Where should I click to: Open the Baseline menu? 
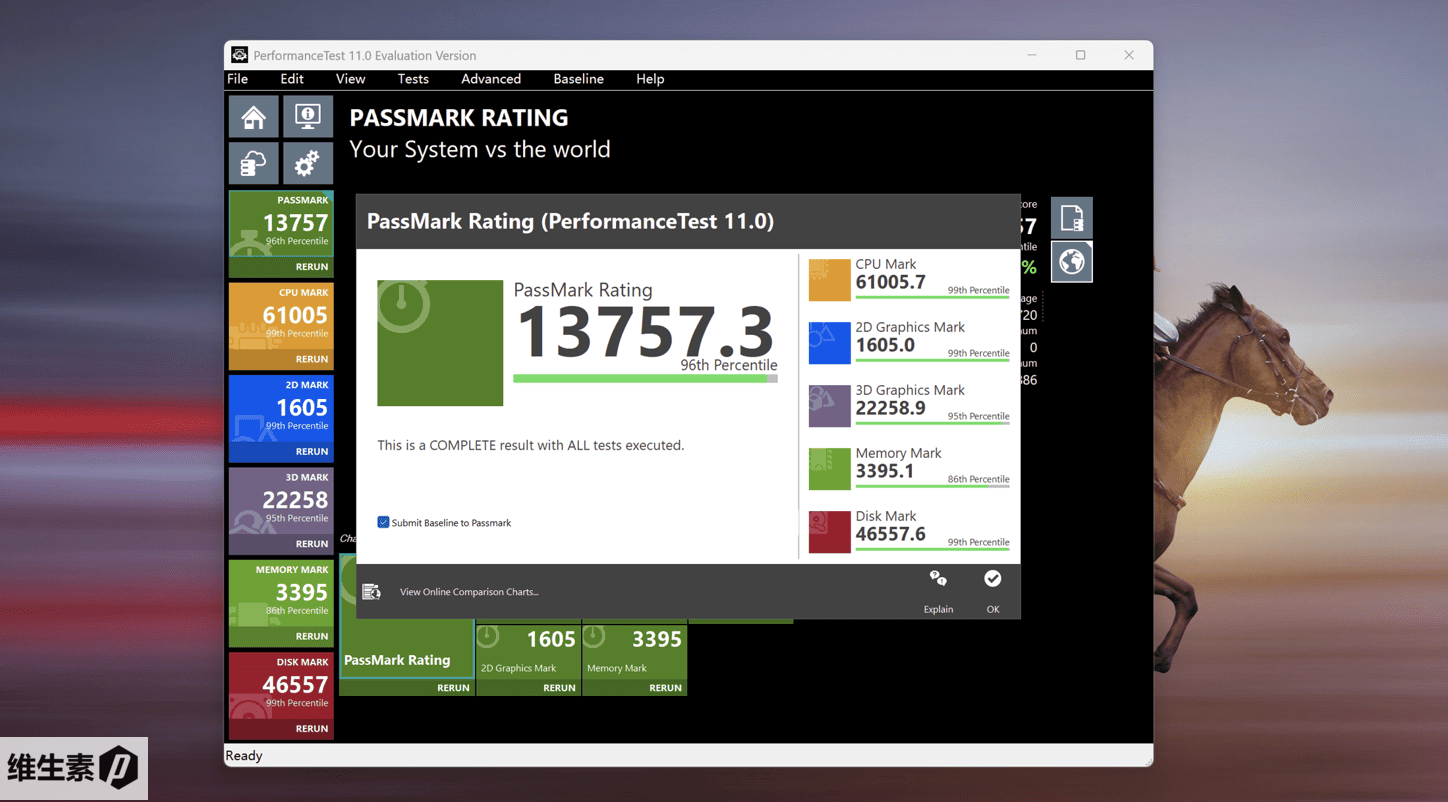point(578,79)
